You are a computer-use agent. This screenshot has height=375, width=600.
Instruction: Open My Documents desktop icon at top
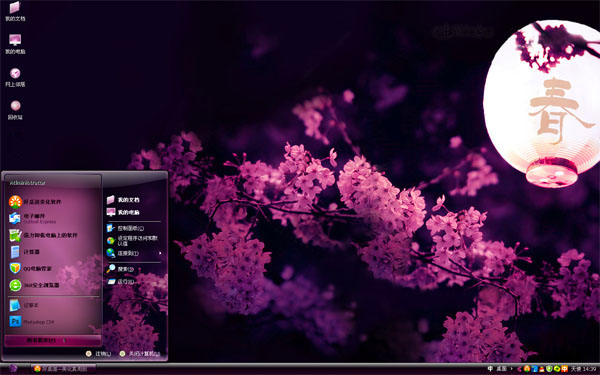point(15,11)
